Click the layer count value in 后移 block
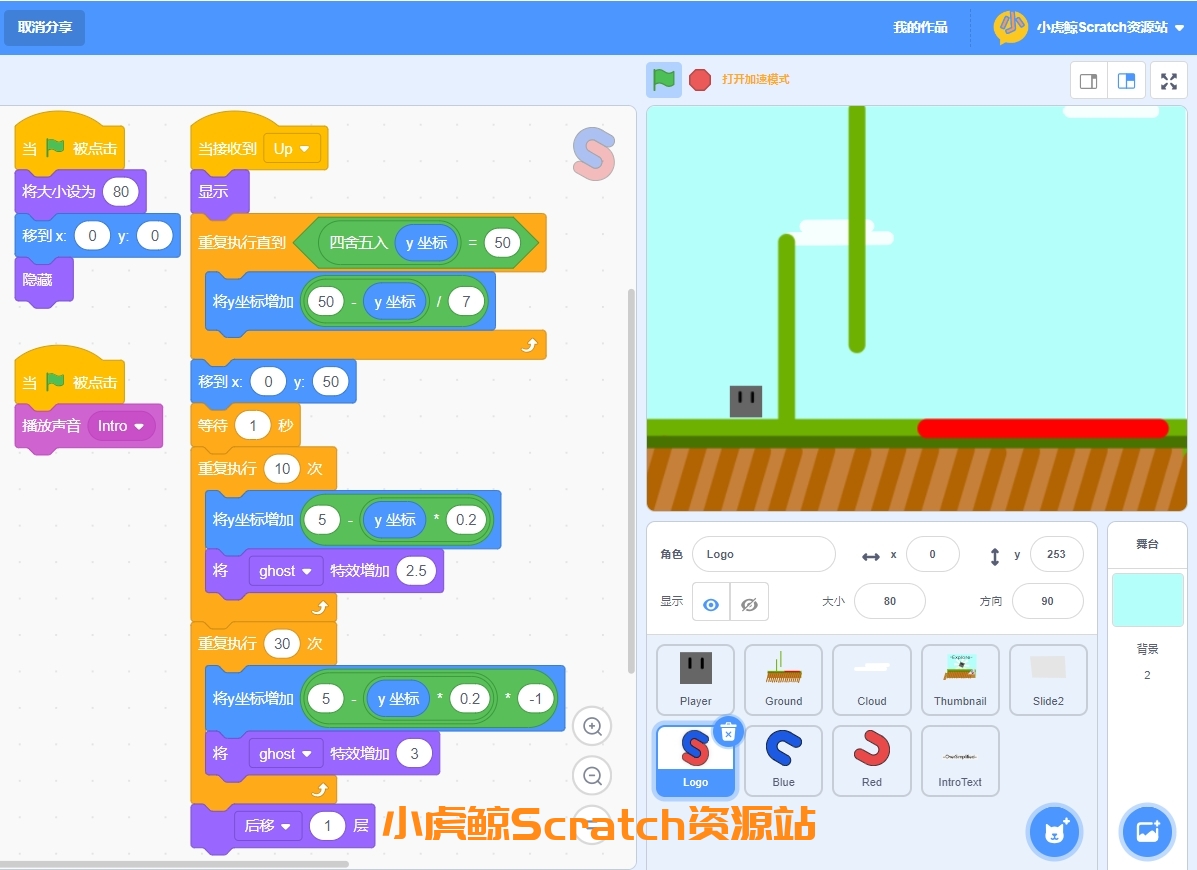The height and width of the screenshot is (870, 1197). coord(327,826)
